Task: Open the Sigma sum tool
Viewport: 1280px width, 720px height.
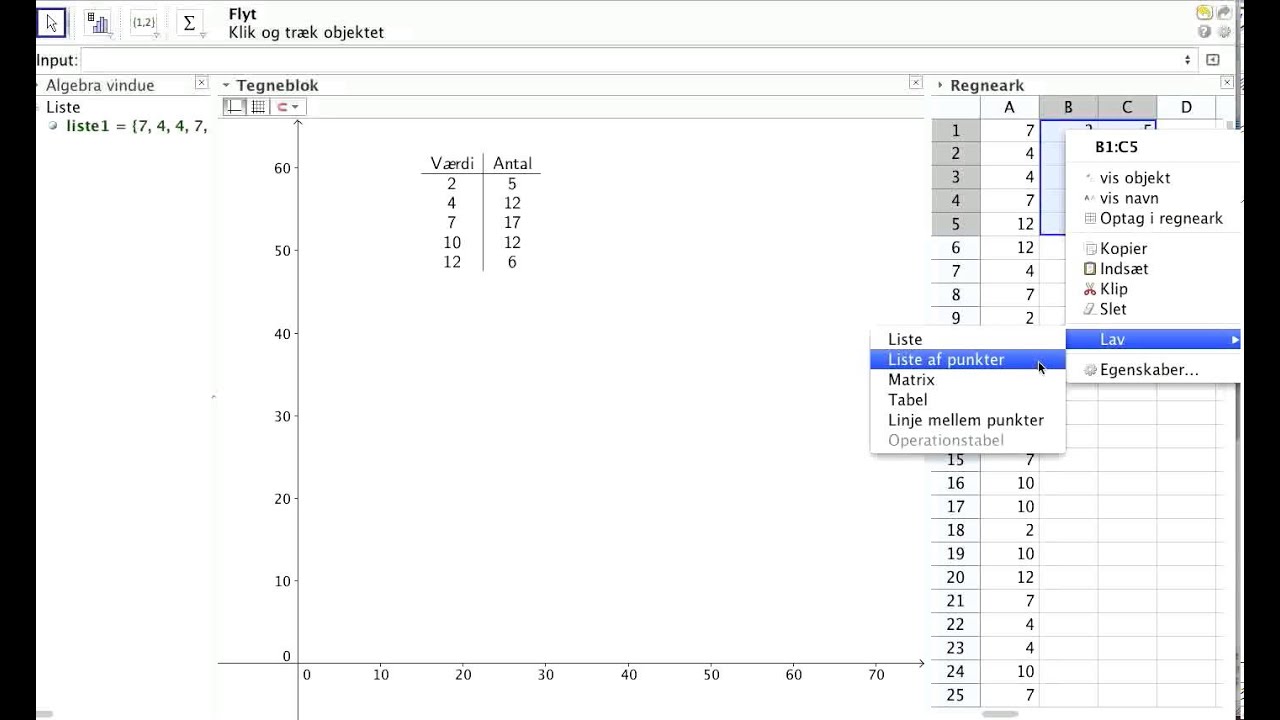Action: (x=189, y=24)
